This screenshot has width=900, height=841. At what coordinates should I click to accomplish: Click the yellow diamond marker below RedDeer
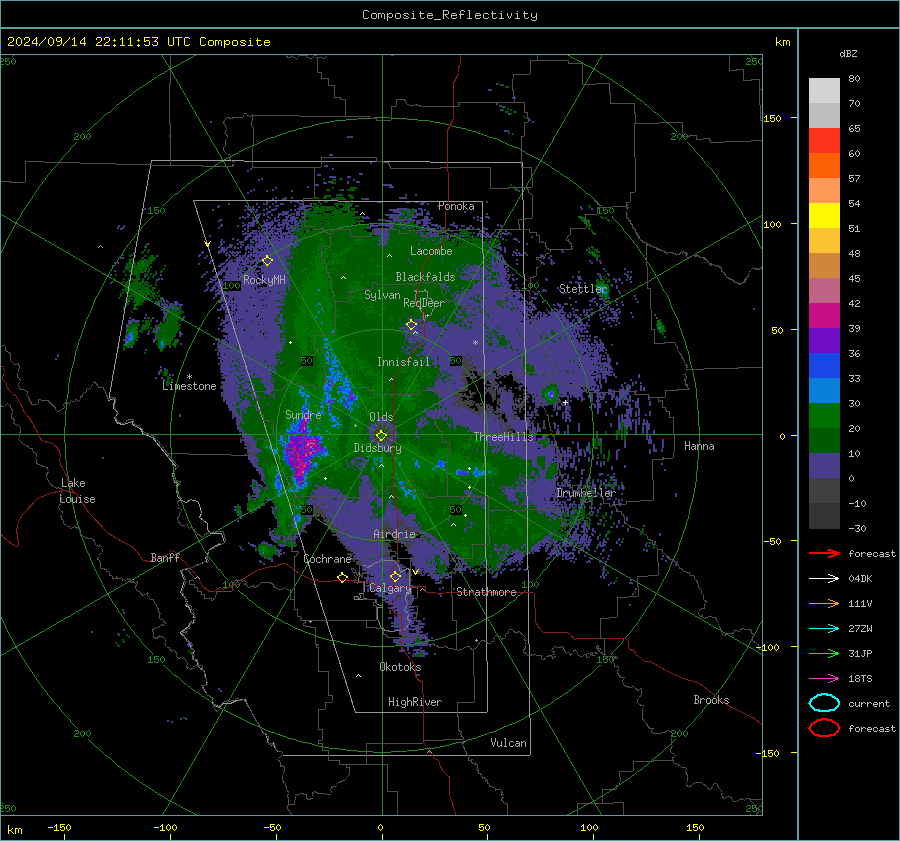pyautogui.click(x=411, y=325)
